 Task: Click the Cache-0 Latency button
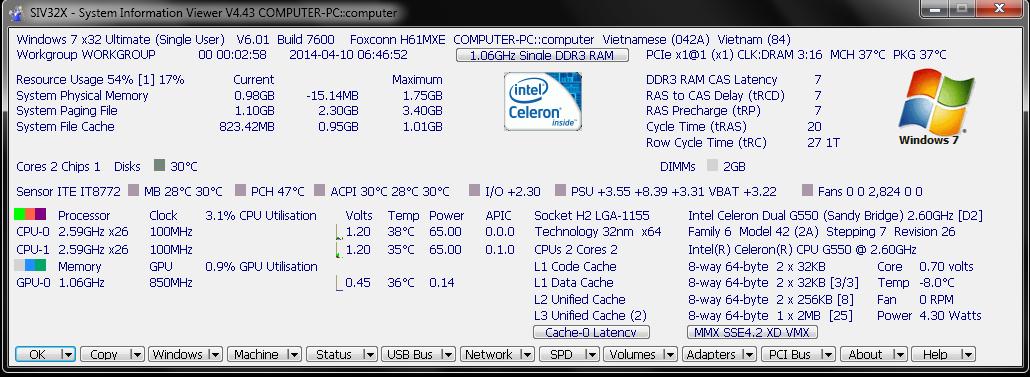point(591,332)
